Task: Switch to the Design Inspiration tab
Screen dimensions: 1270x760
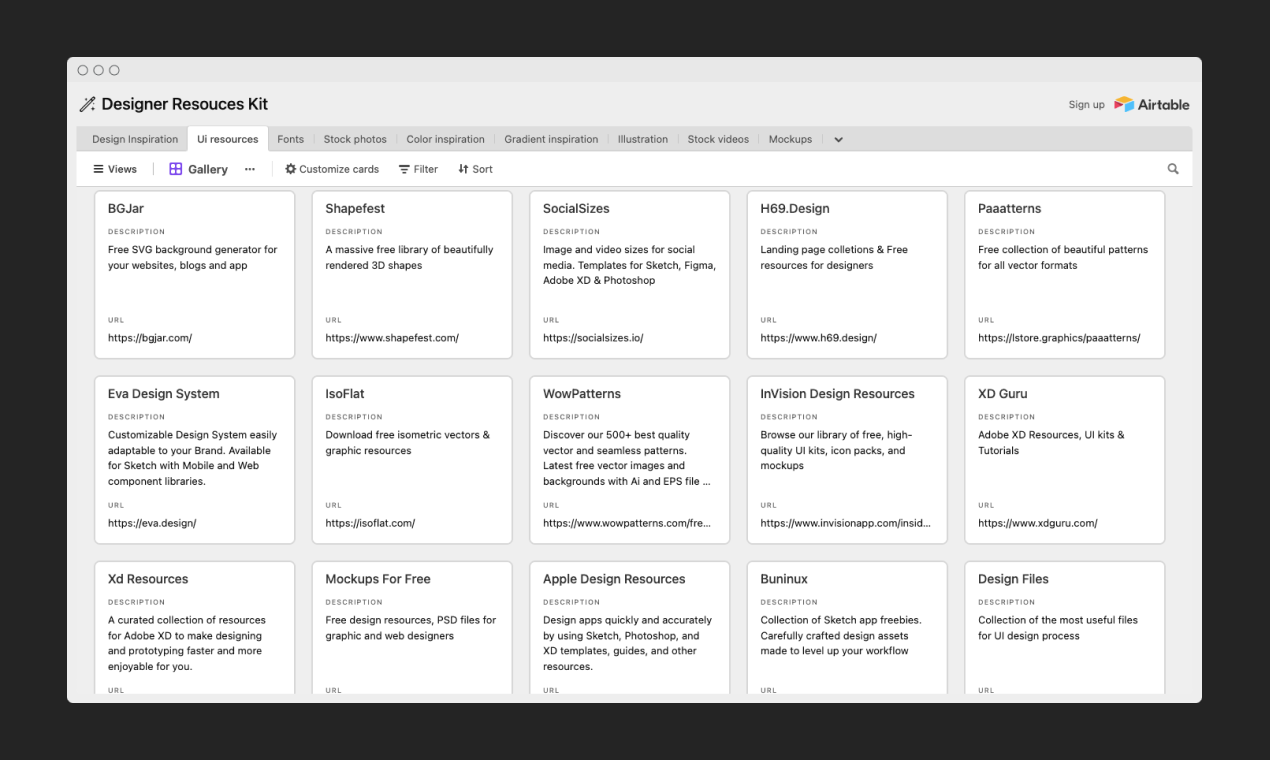Action: 135,139
